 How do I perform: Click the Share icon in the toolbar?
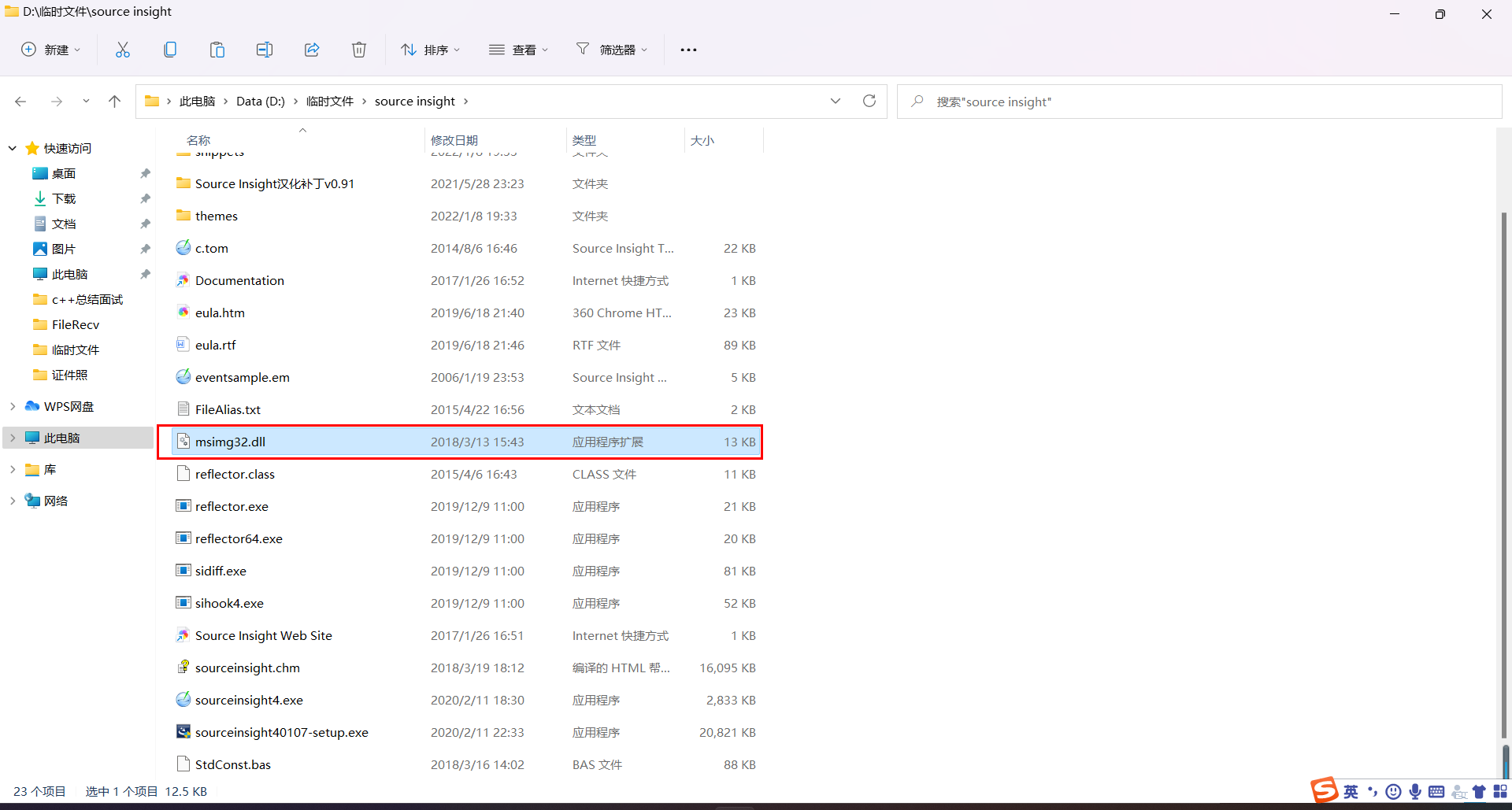312,49
